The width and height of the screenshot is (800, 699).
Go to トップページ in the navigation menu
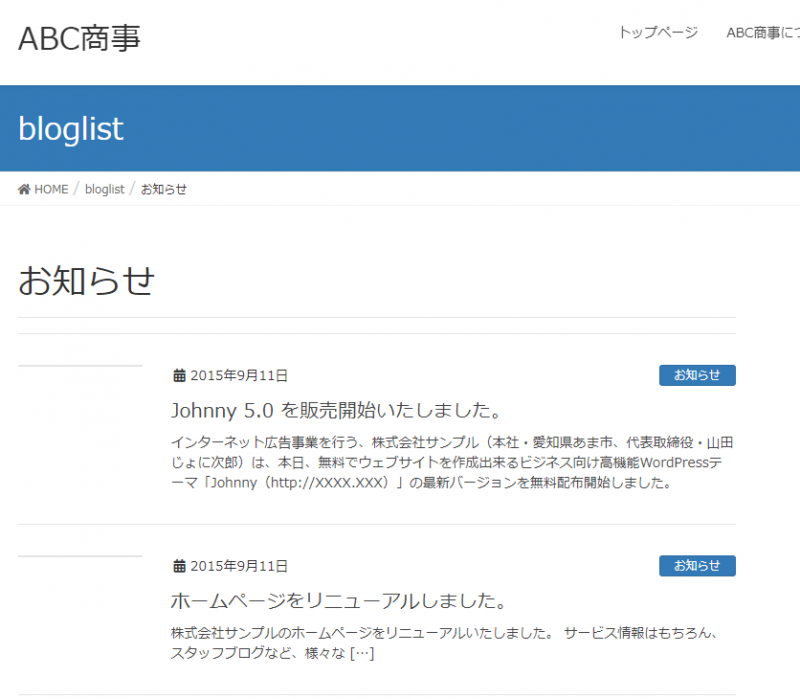[657, 33]
